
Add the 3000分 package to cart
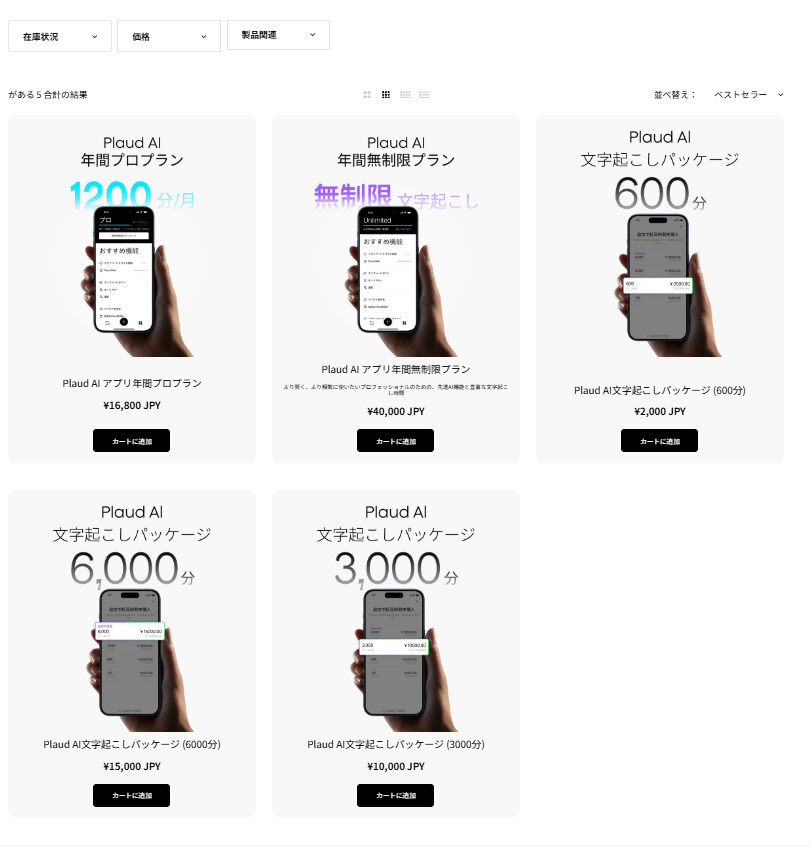[395, 795]
